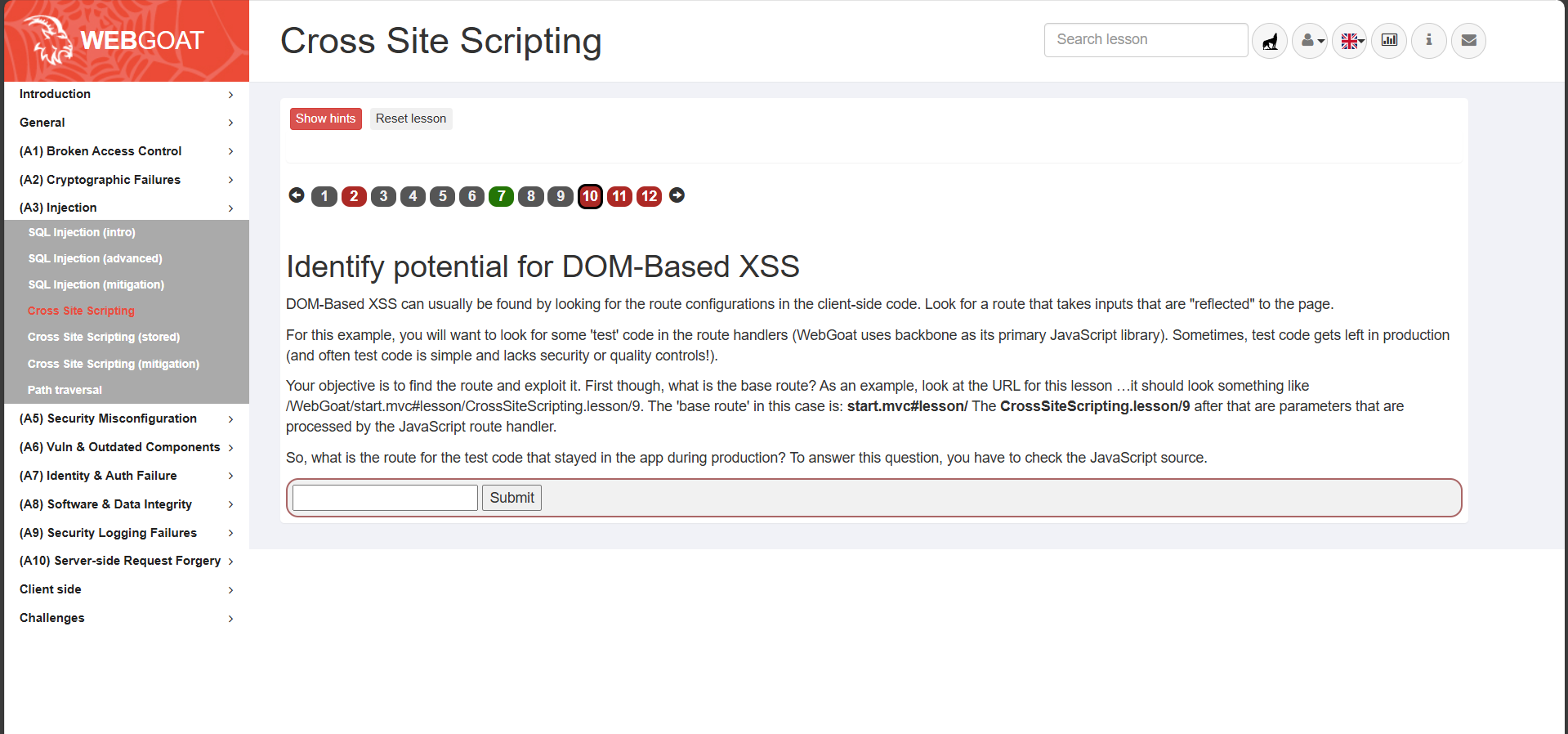Click the about info icon

coord(1429,40)
